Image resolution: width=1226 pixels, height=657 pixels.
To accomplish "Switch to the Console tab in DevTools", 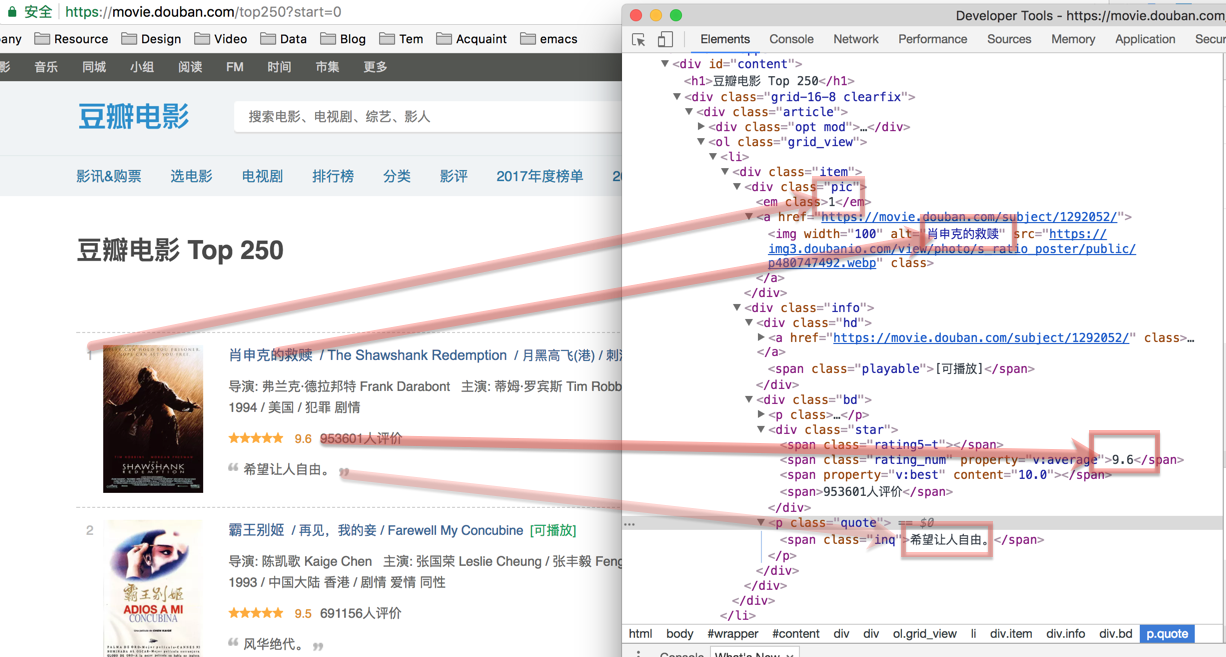I will [x=791, y=40].
